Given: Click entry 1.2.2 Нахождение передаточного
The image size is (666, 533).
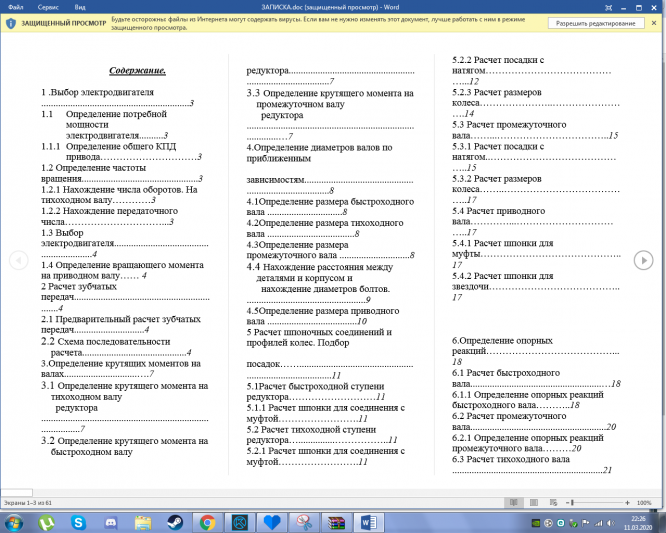Looking at the screenshot, I should pos(110,211).
